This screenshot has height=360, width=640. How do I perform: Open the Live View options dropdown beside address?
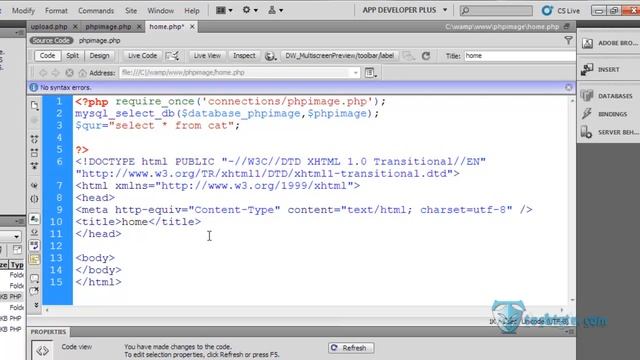coord(371,73)
